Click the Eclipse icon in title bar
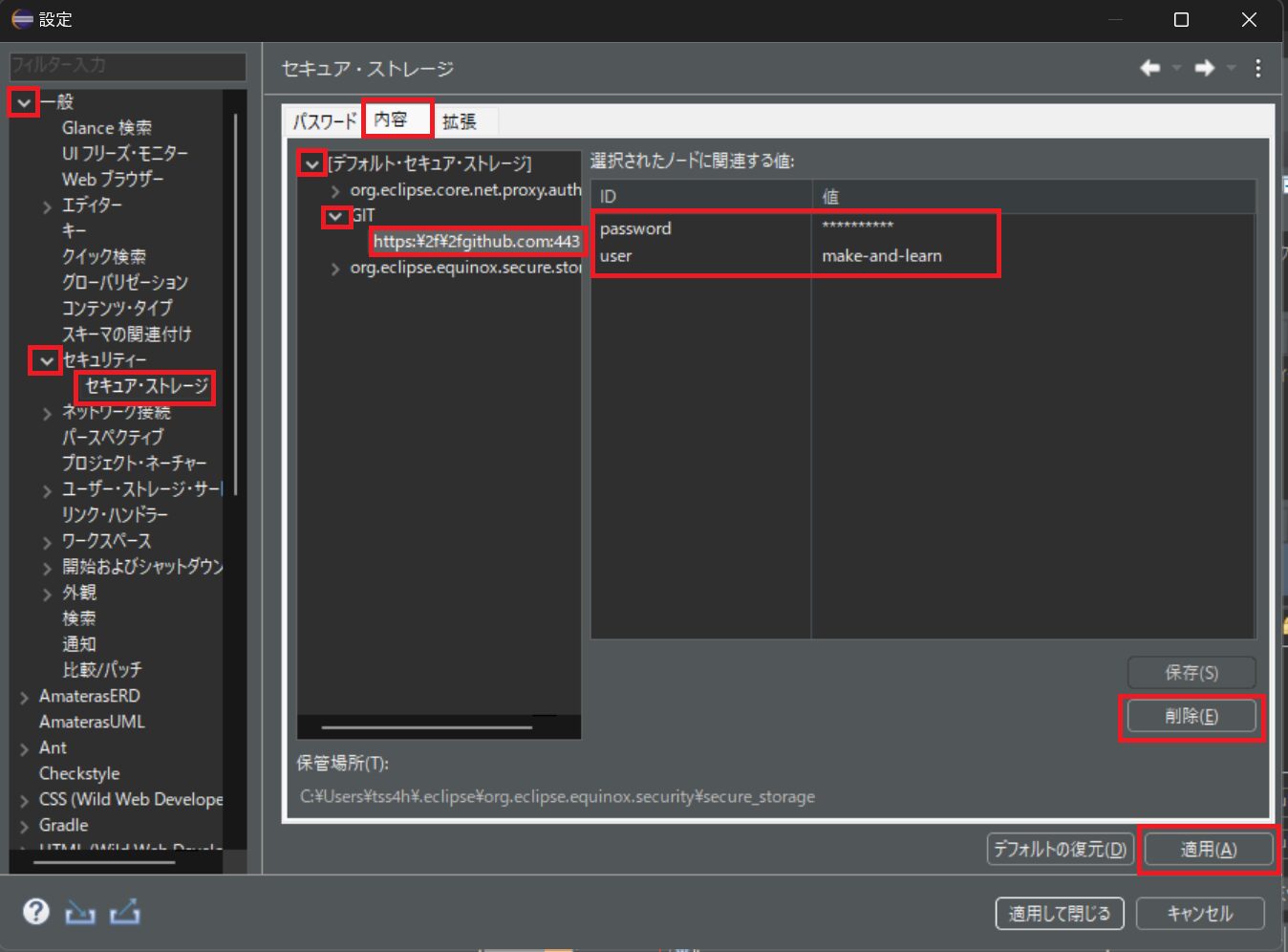1288x952 pixels. (x=22, y=19)
